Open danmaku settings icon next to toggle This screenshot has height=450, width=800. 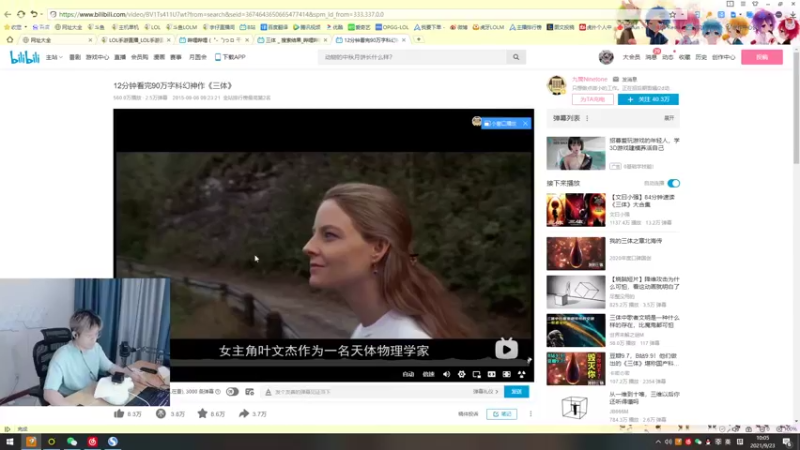[x=249, y=392]
